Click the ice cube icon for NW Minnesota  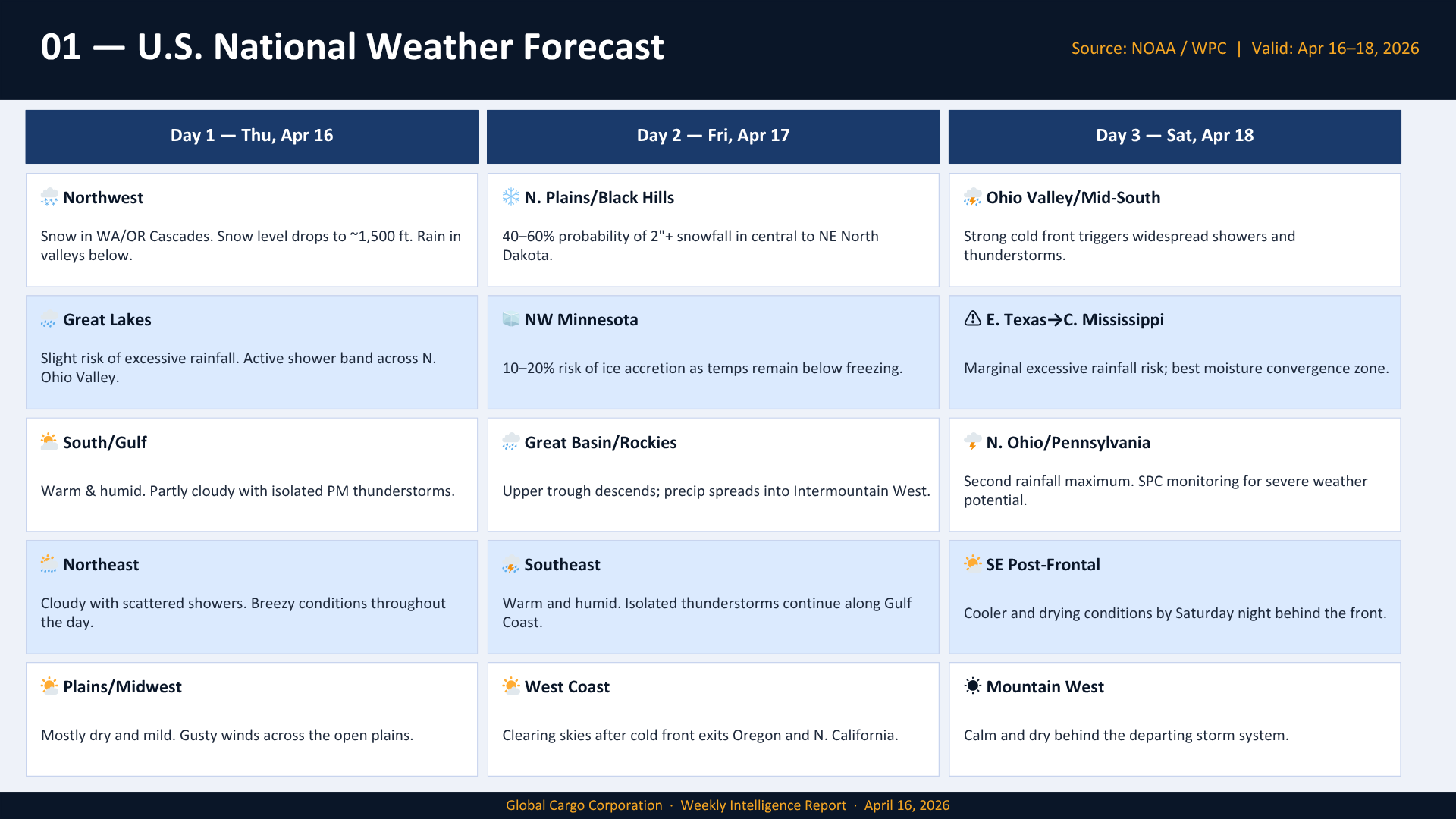click(511, 319)
